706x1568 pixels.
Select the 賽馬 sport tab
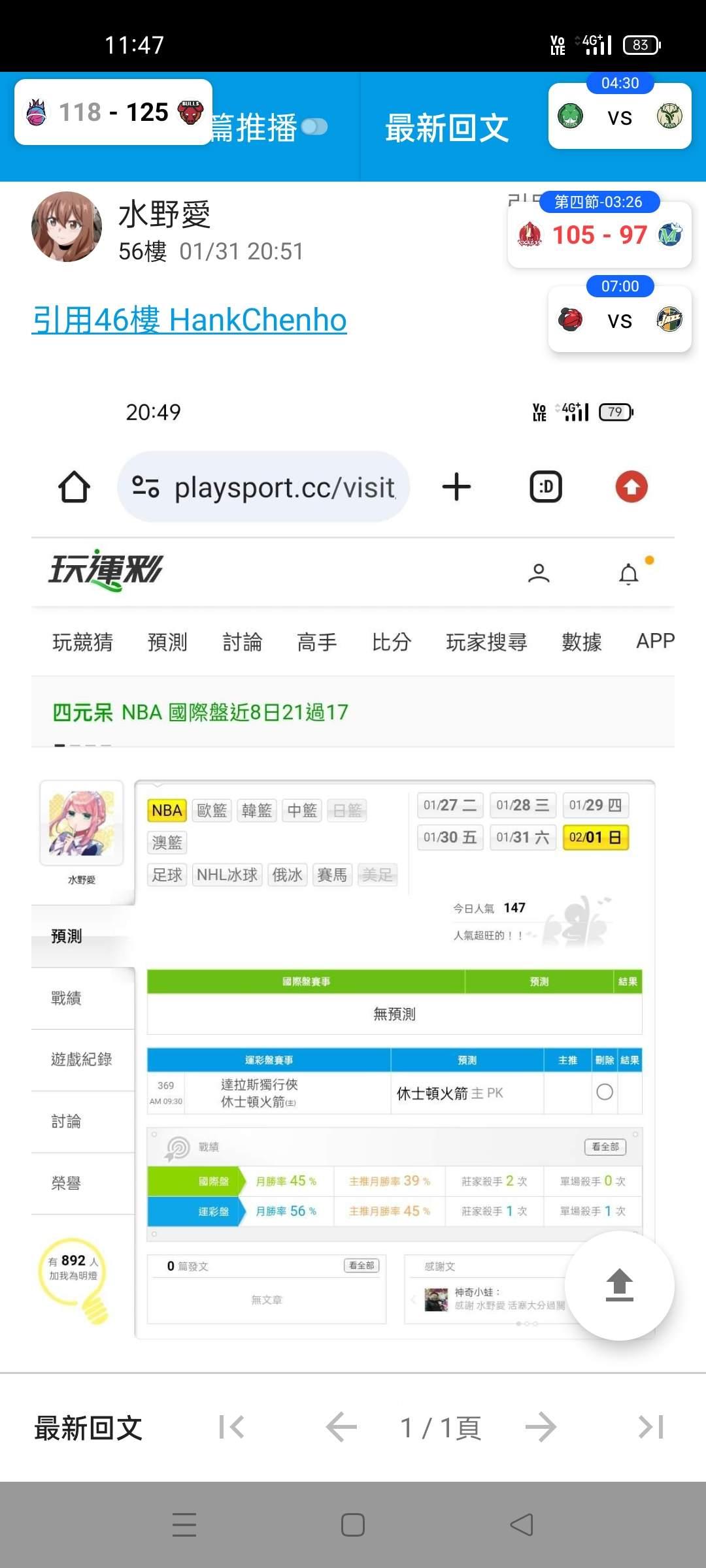point(333,875)
